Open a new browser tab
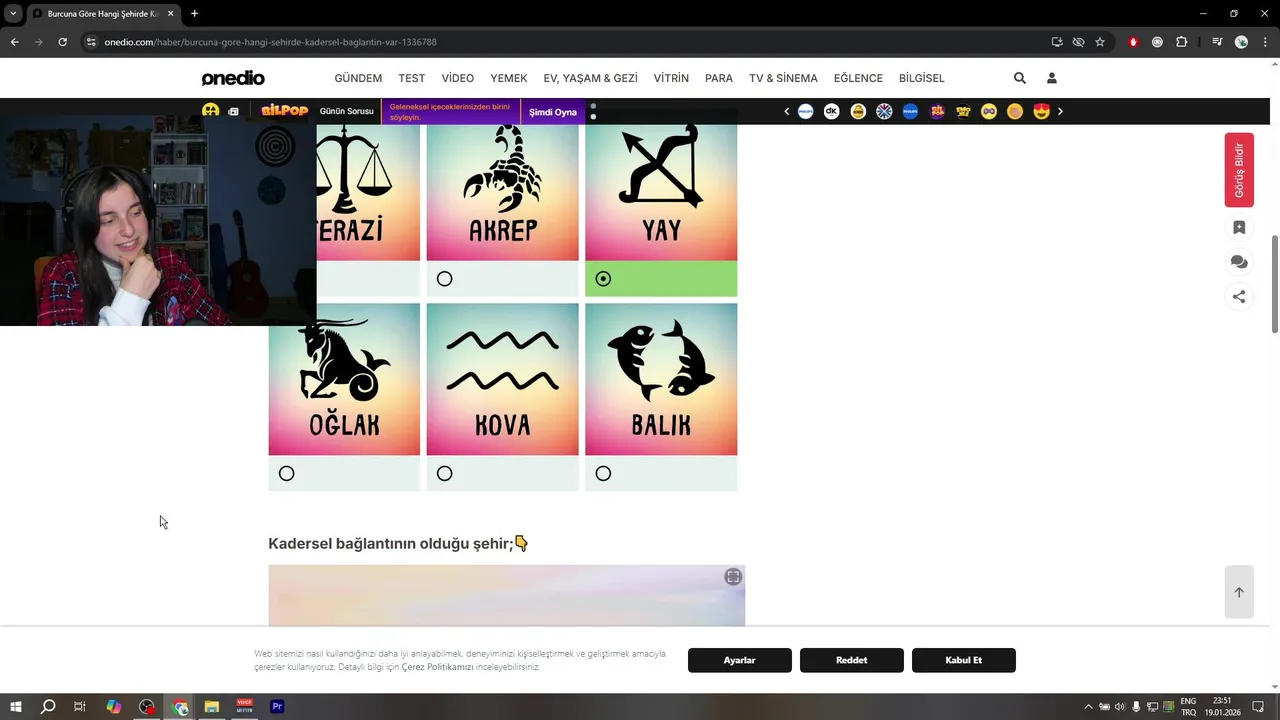The width and height of the screenshot is (1280, 720). (x=194, y=14)
